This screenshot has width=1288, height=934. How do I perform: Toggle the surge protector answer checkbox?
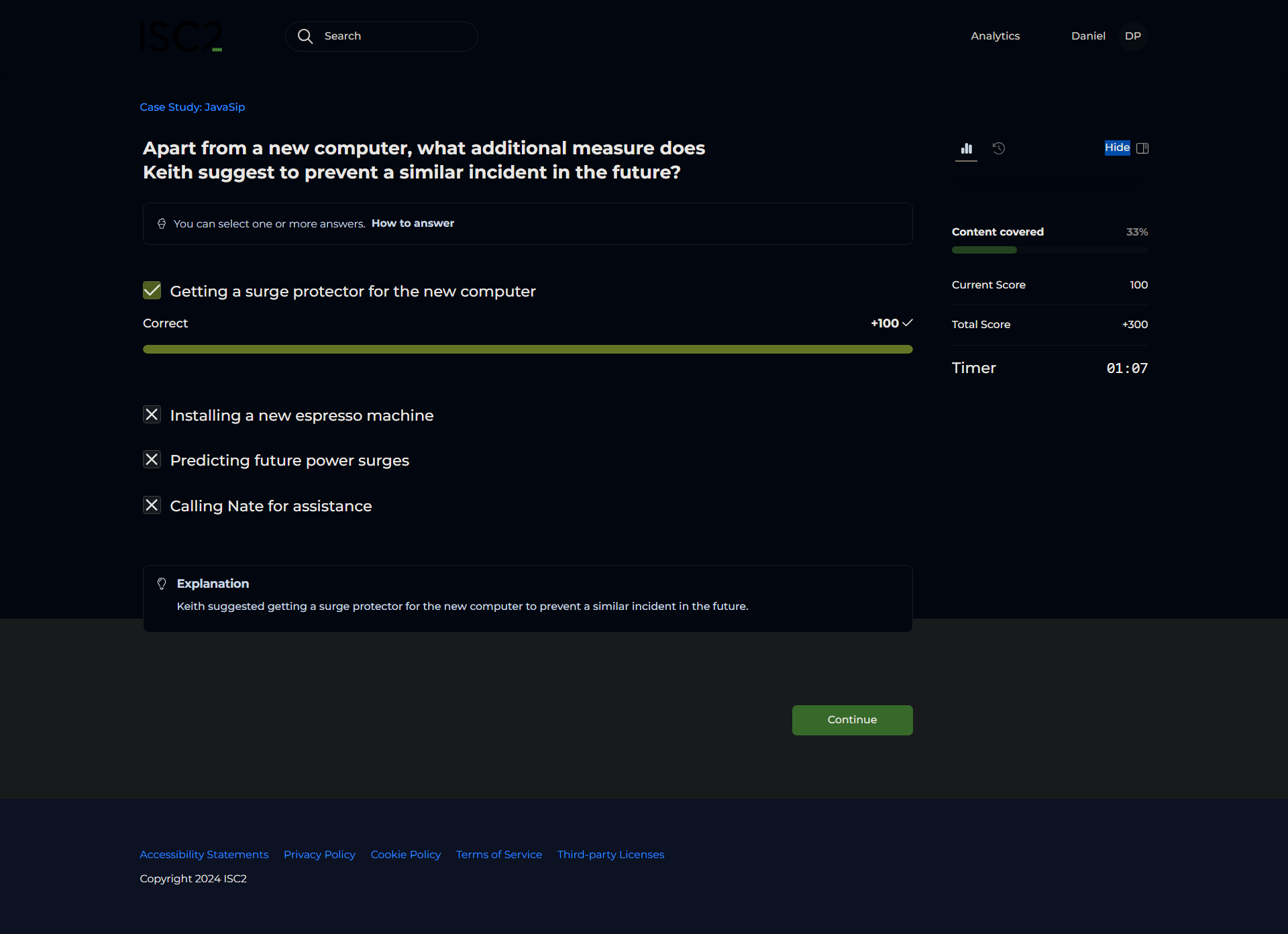152,291
